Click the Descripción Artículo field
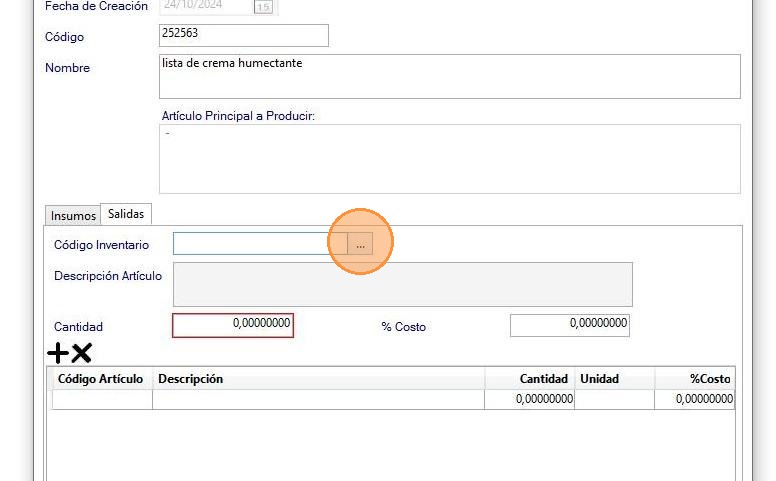Viewport: 776px width, 481px height. [402, 284]
